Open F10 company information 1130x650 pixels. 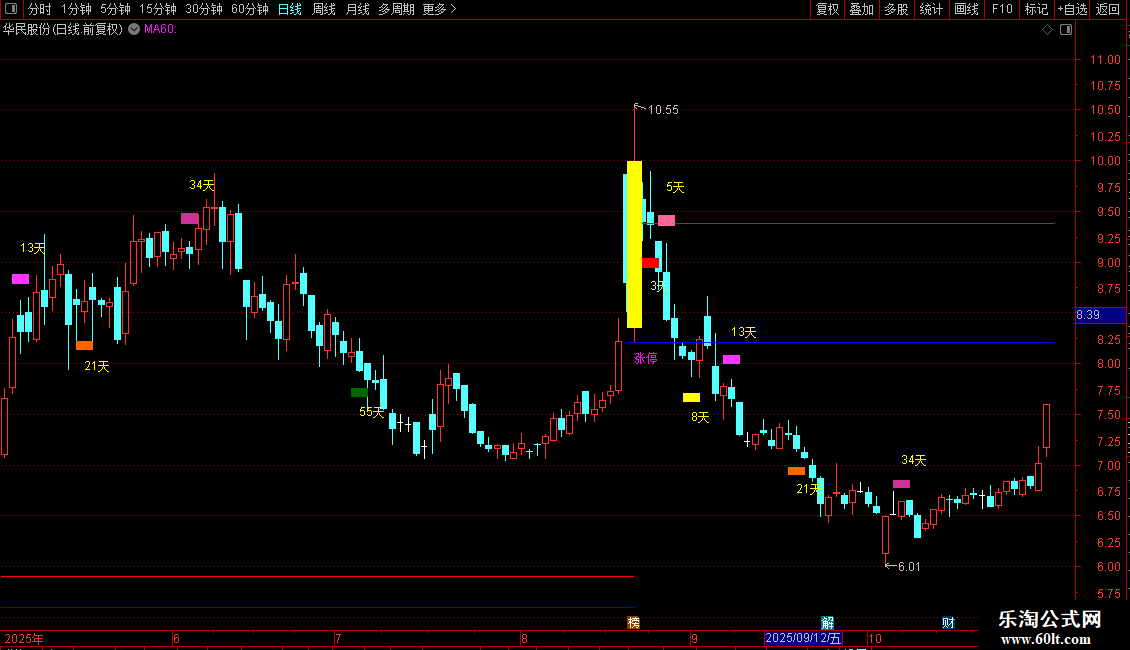(1002, 9)
